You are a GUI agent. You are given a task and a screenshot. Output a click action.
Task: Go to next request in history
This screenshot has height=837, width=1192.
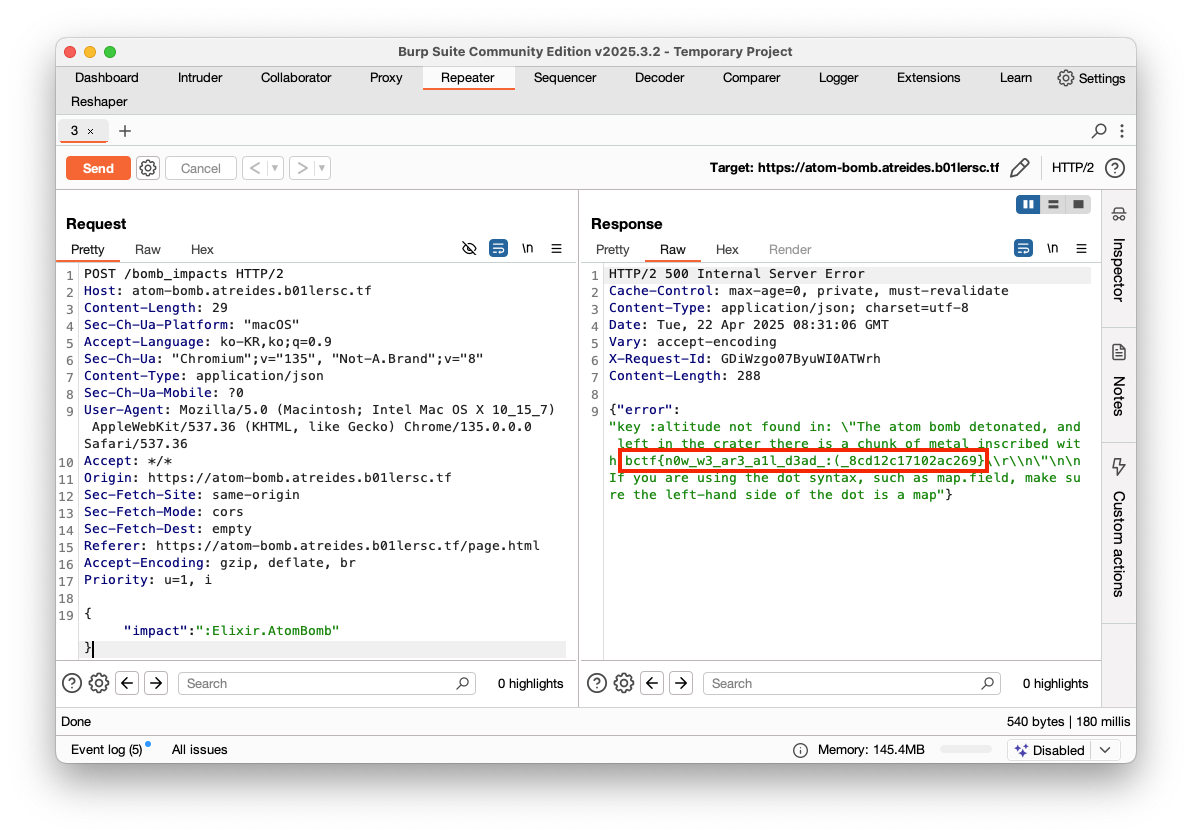[302, 168]
